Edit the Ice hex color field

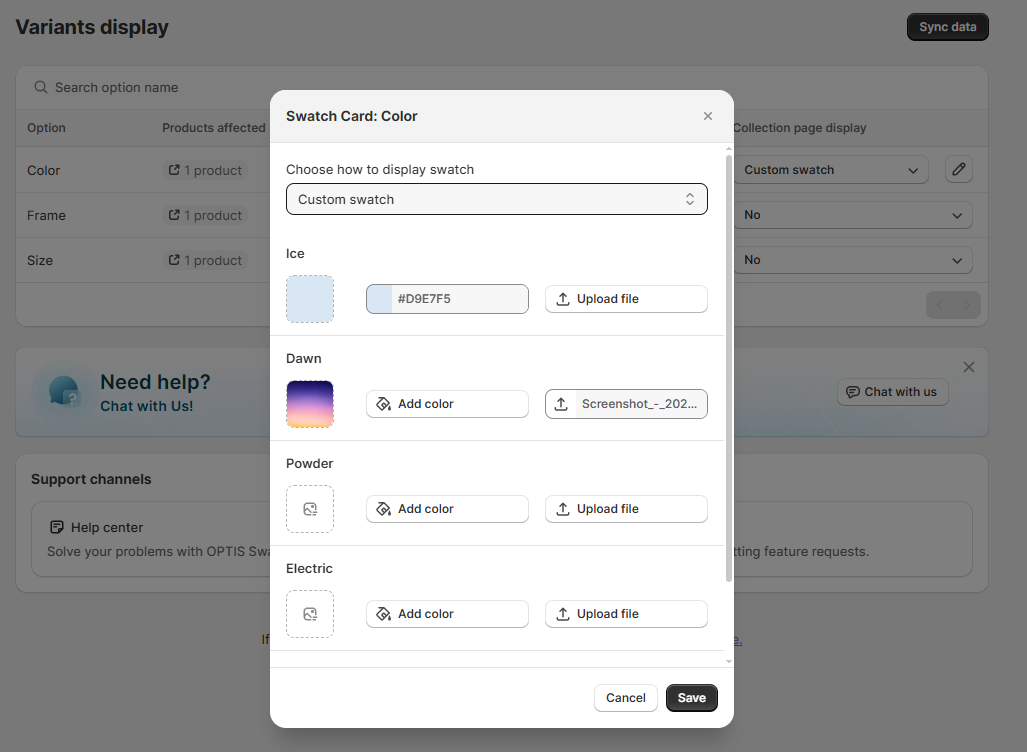[x=447, y=299]
